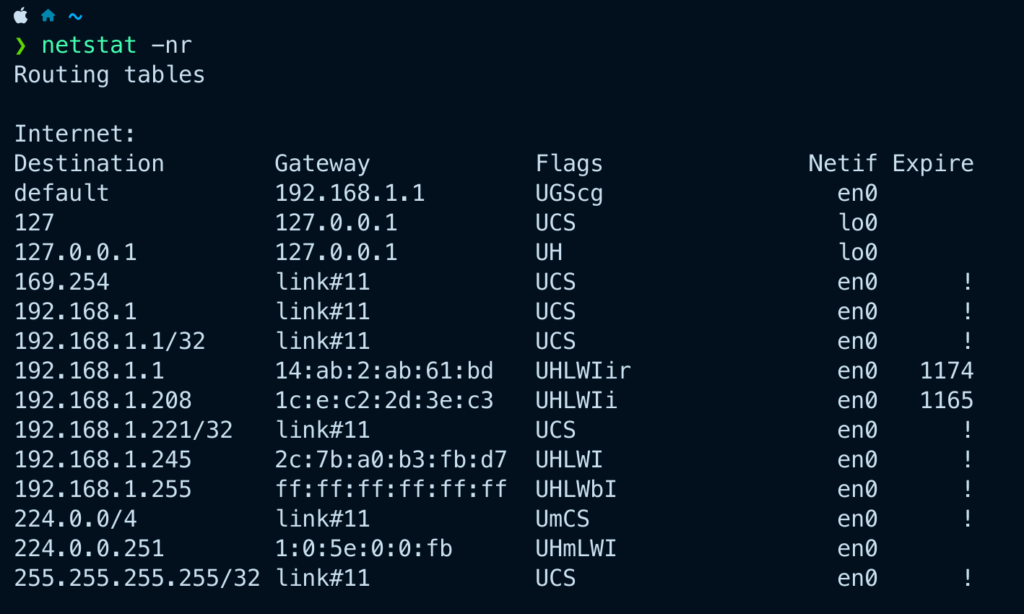Screen dimensions: 1024x614
Task: Click the tilde directory symbol in prompt
Action: pos(76,16)
